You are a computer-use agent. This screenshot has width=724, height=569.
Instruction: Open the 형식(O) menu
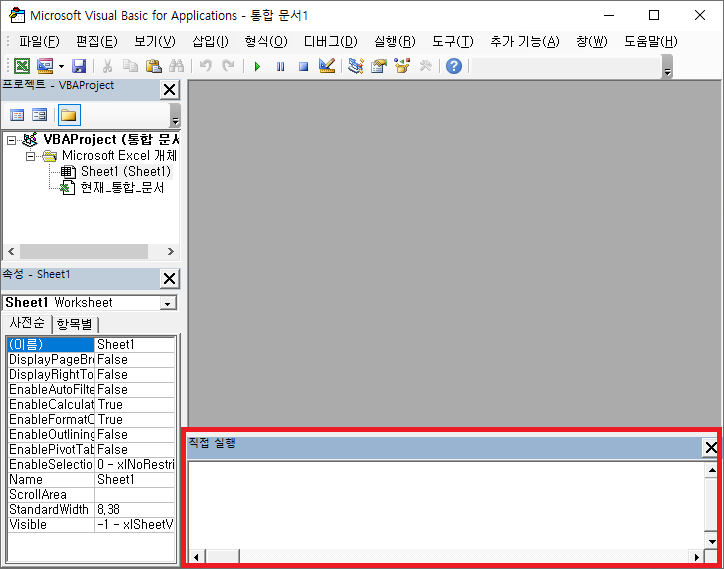(265, 42)
